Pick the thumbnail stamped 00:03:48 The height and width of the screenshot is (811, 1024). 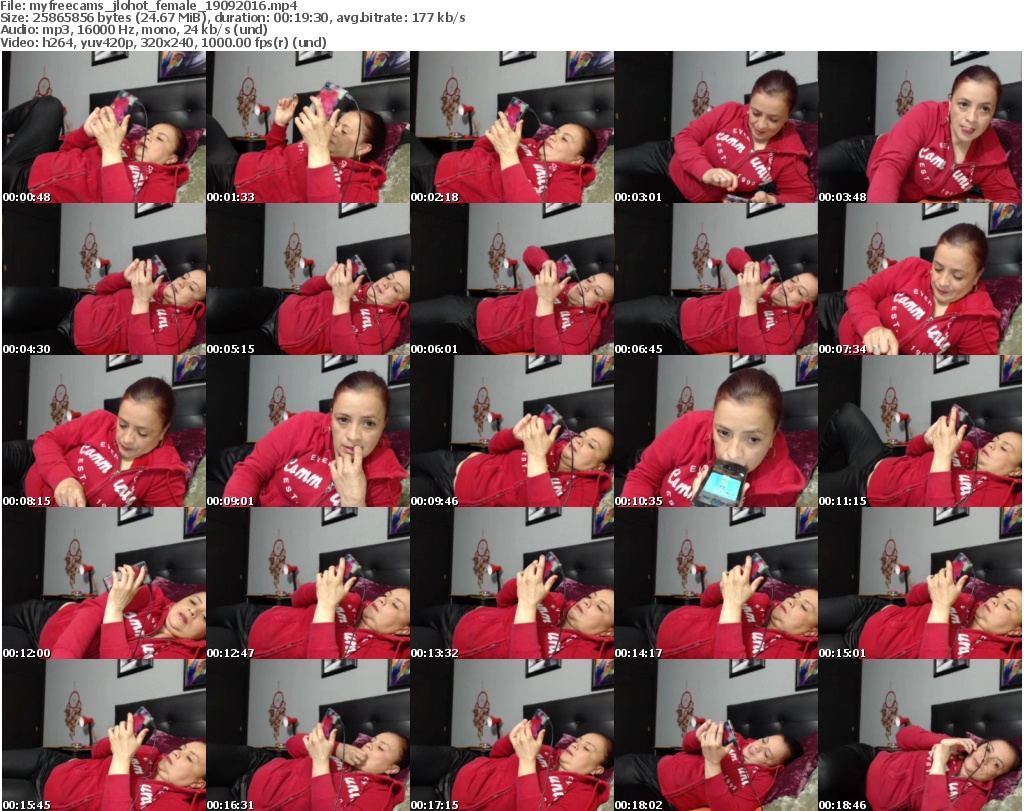tap(920, 127)
